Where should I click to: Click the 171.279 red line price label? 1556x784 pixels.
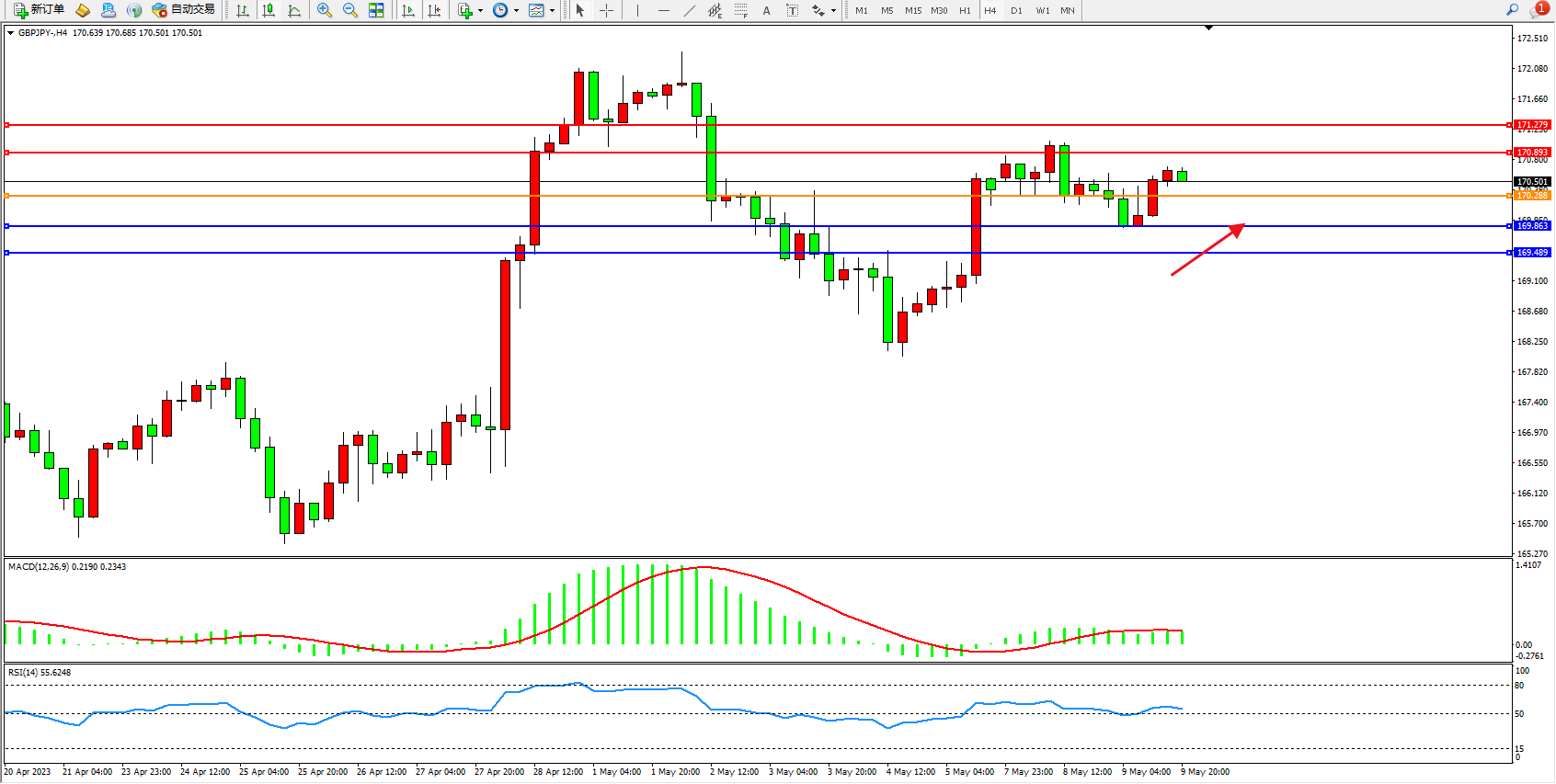point(1532,125)
